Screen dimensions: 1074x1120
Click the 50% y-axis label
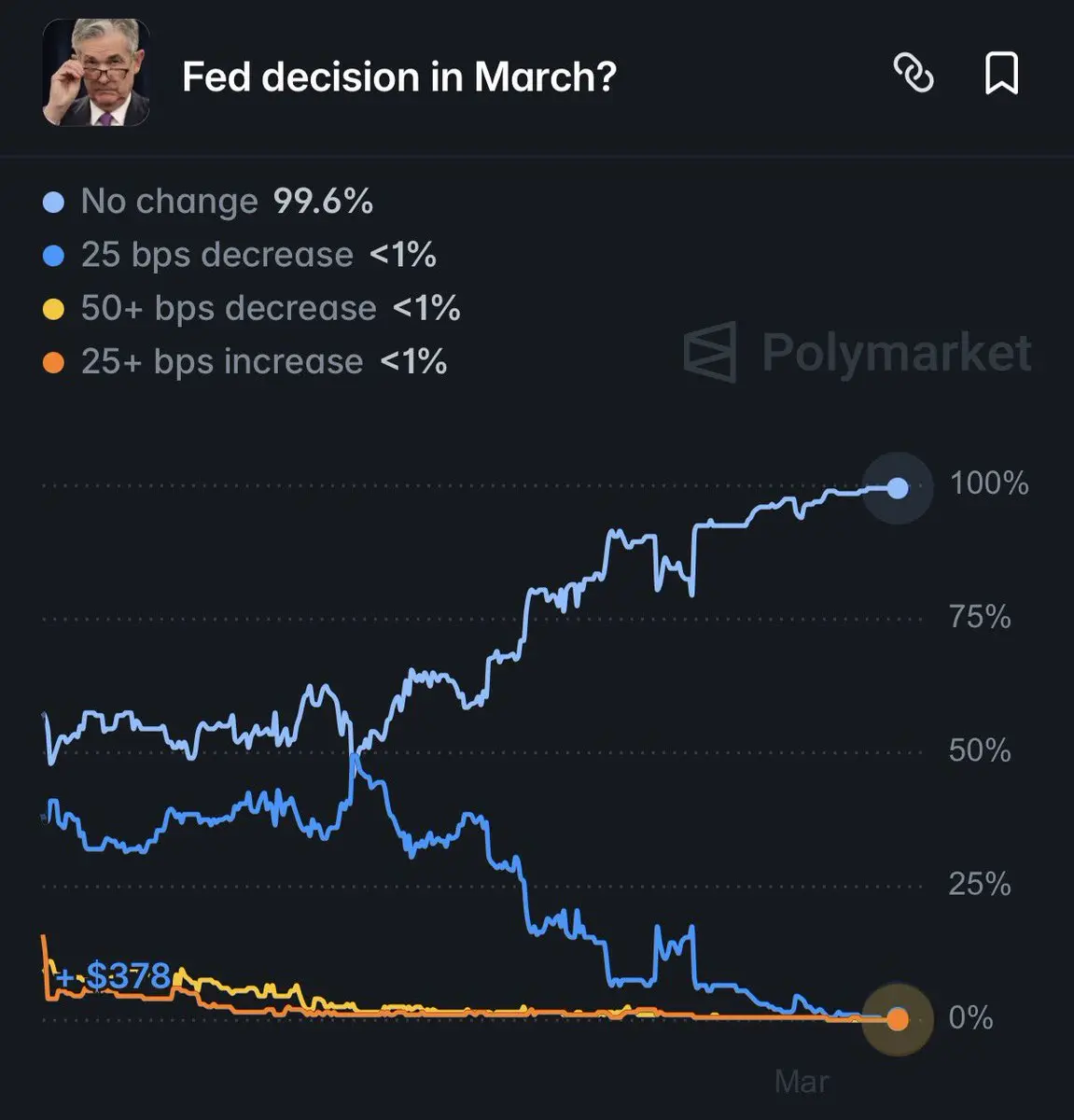(x=979, y=750)
